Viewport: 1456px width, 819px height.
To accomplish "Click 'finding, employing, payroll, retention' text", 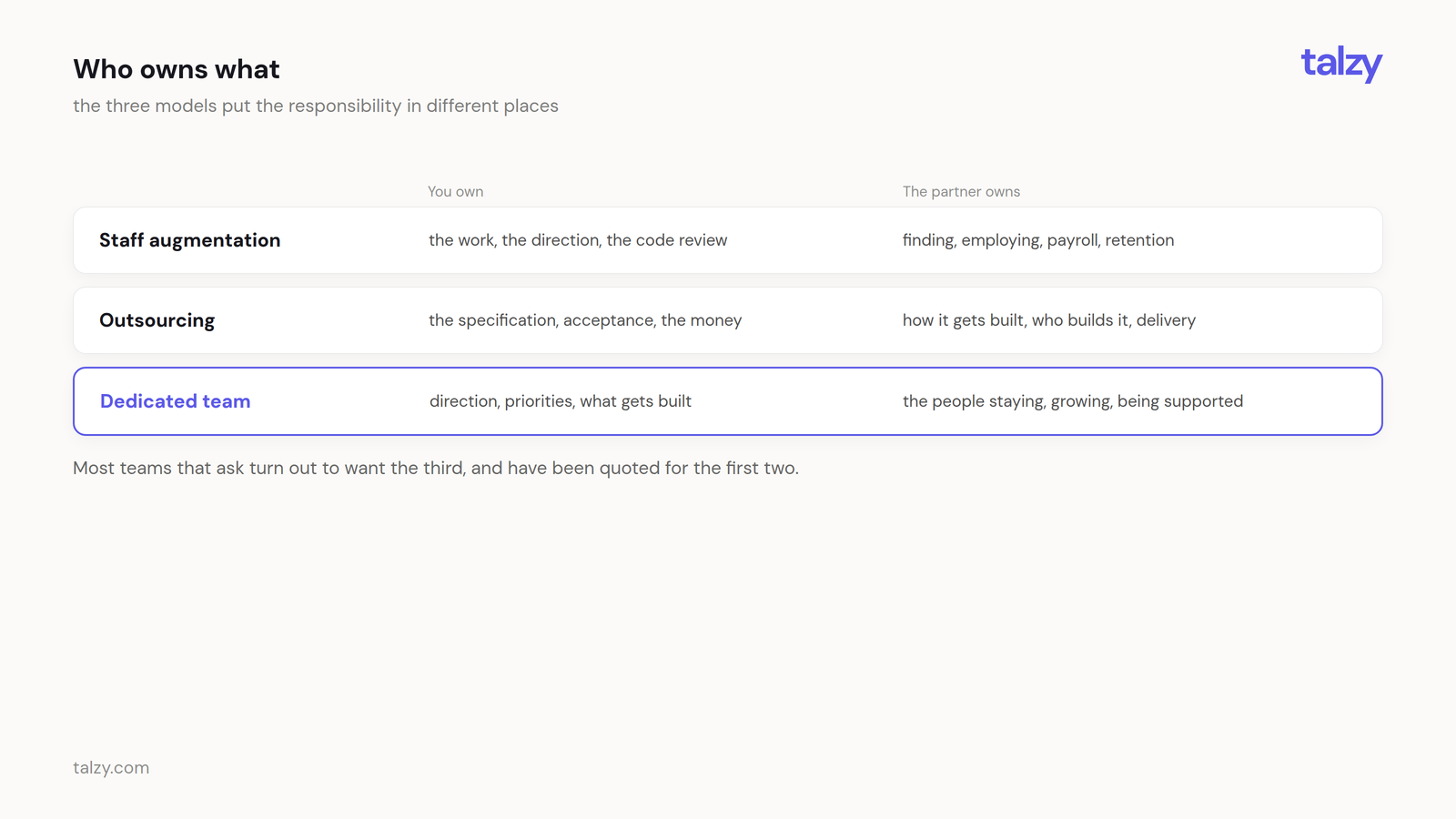I will (1038, 240).
